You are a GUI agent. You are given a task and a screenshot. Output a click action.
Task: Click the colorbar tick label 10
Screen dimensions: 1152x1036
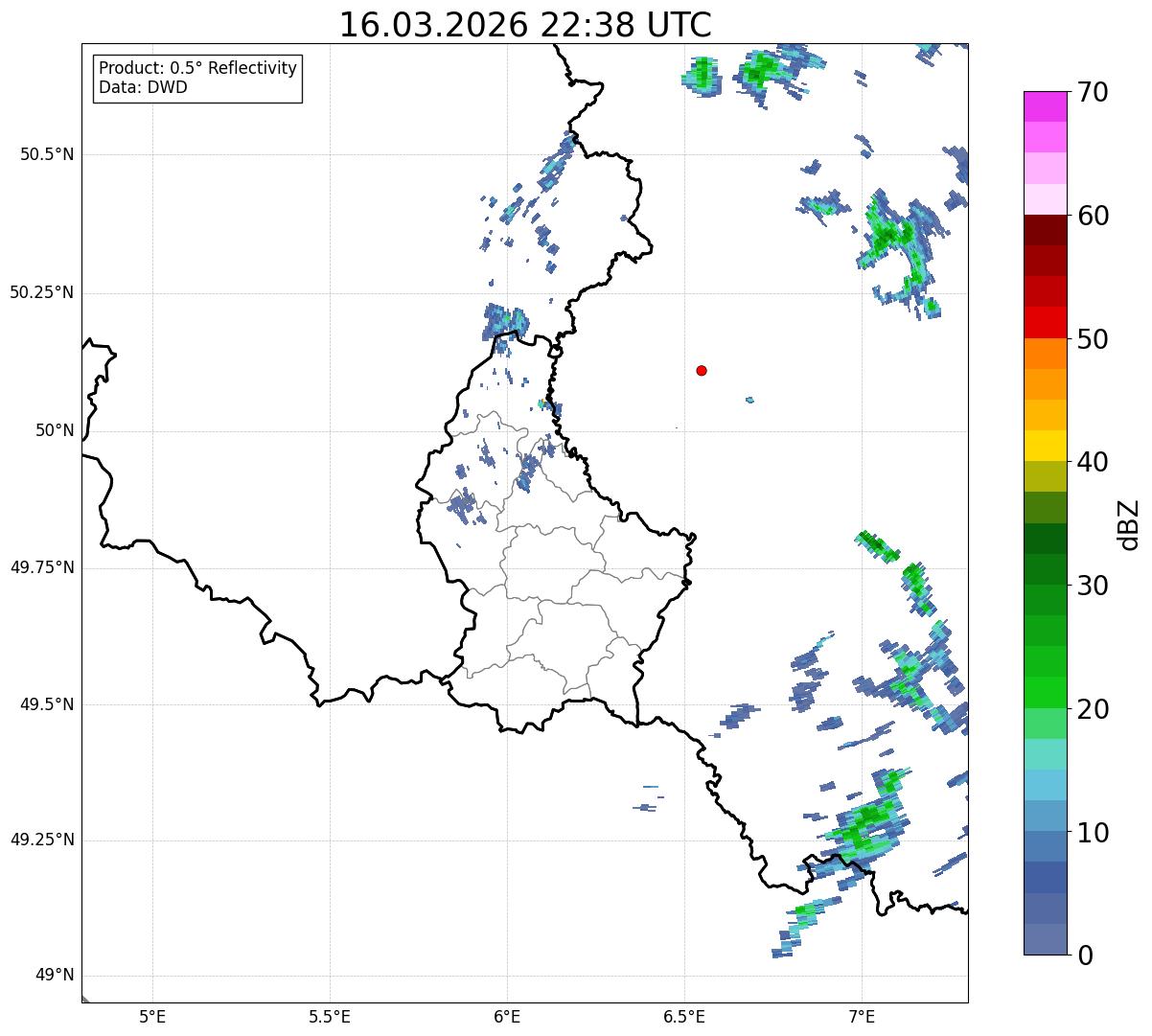tap(1092, 832)
